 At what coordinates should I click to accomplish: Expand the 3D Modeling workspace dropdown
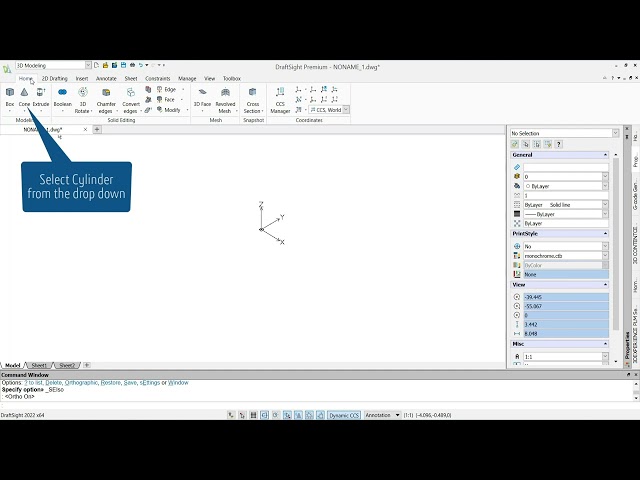88,65
